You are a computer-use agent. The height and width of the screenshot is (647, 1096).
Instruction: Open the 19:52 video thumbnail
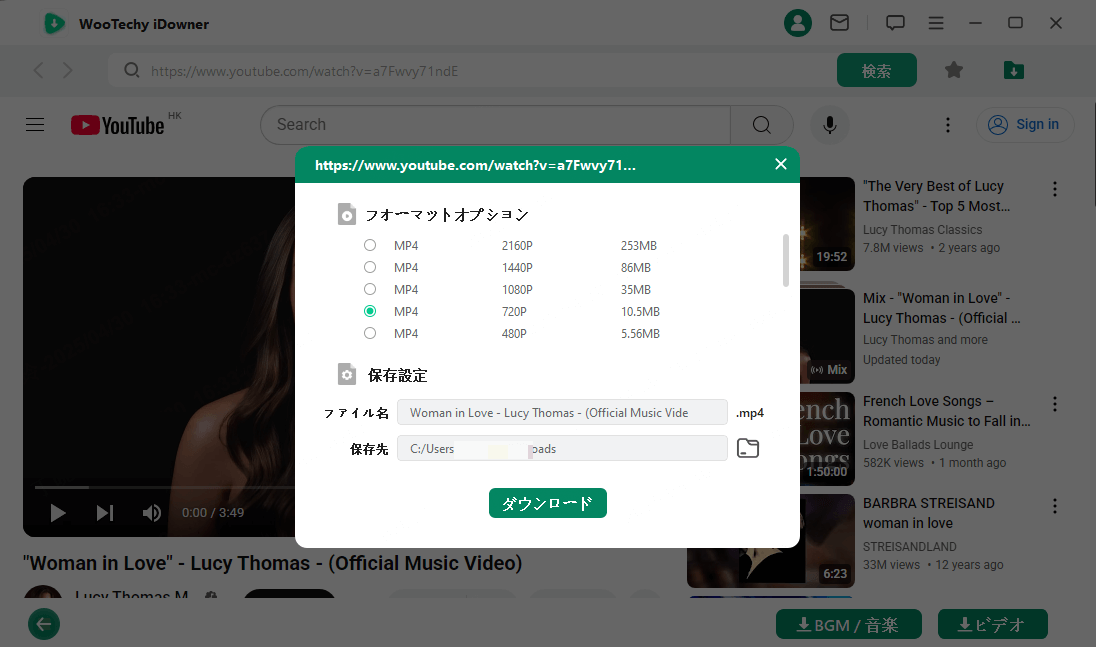(x=827, y=224)
